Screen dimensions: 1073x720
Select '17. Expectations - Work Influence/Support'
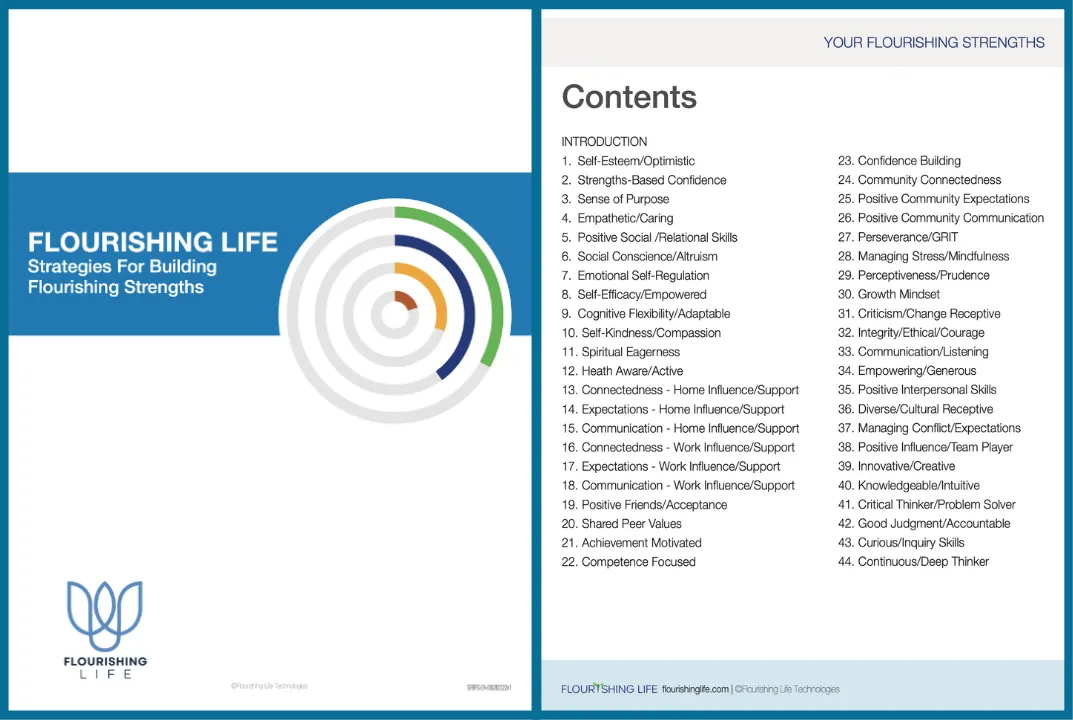(671, 466)
